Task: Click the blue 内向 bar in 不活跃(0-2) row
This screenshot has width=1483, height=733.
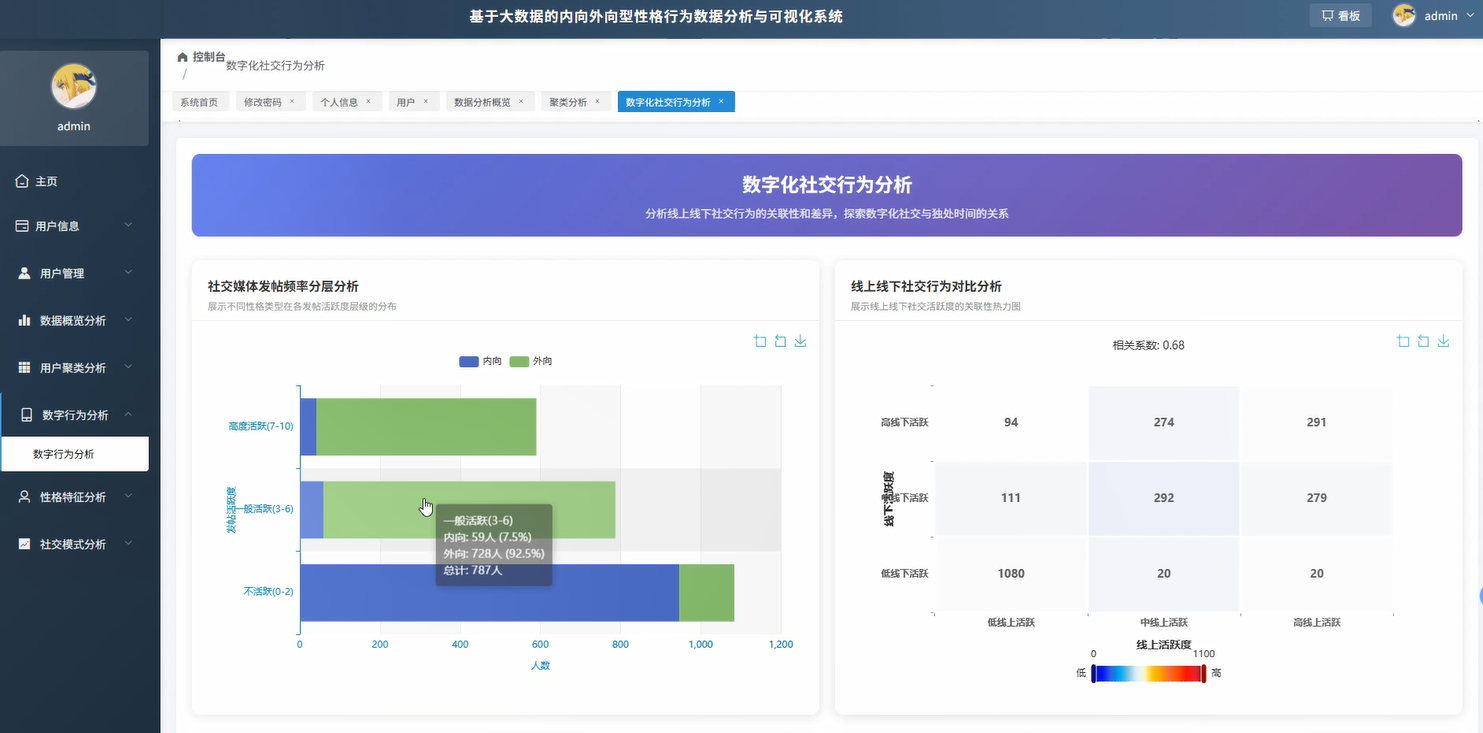Action: (489, 593)
